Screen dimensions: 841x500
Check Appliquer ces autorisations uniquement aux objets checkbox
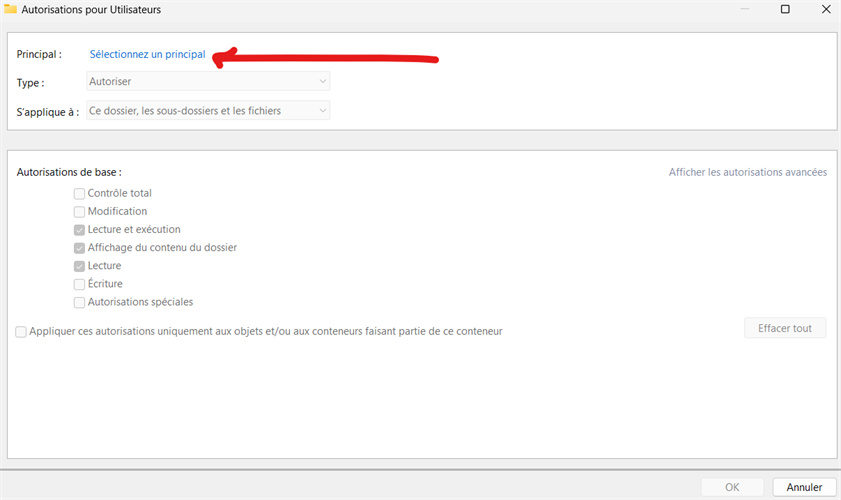(21, 332)
